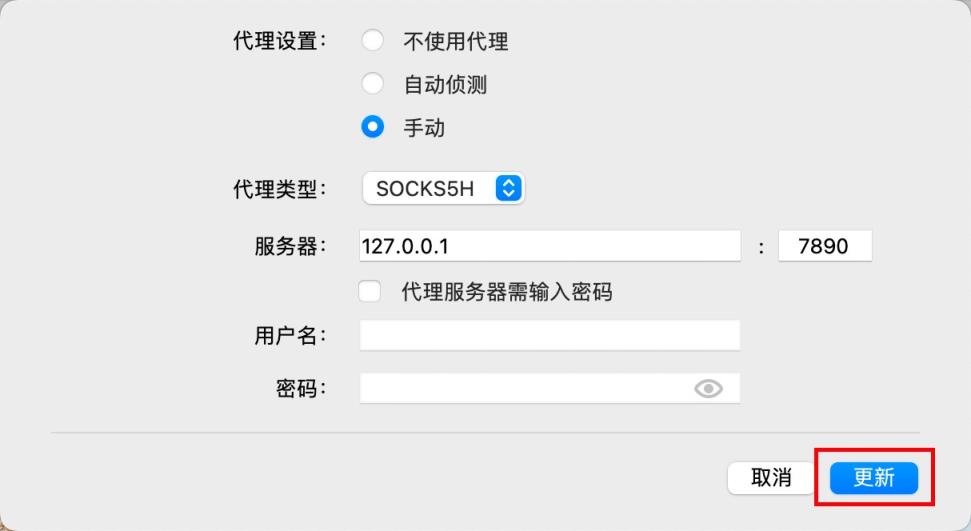The width and height of the screenshot is (971, 531).
Task: Click the port field showing 7890
Action: (x=825, y=246)
